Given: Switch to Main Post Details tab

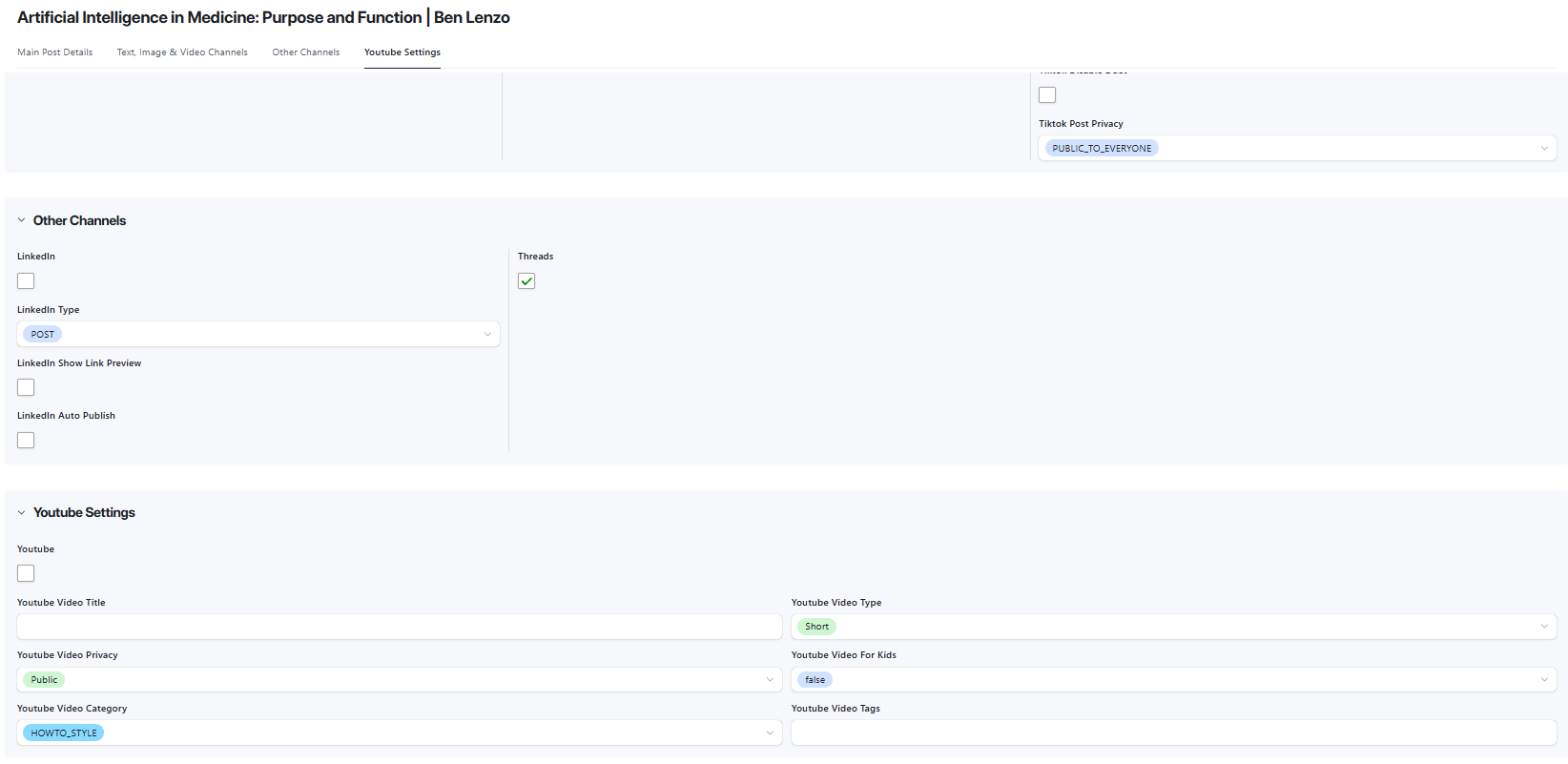Looking at the screenshot, I should pos(55,52).
